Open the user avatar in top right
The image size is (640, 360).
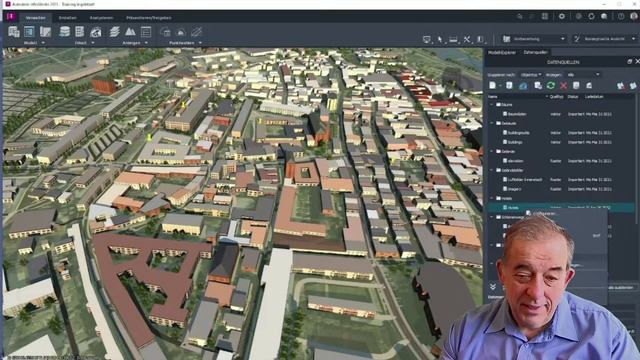633,16
